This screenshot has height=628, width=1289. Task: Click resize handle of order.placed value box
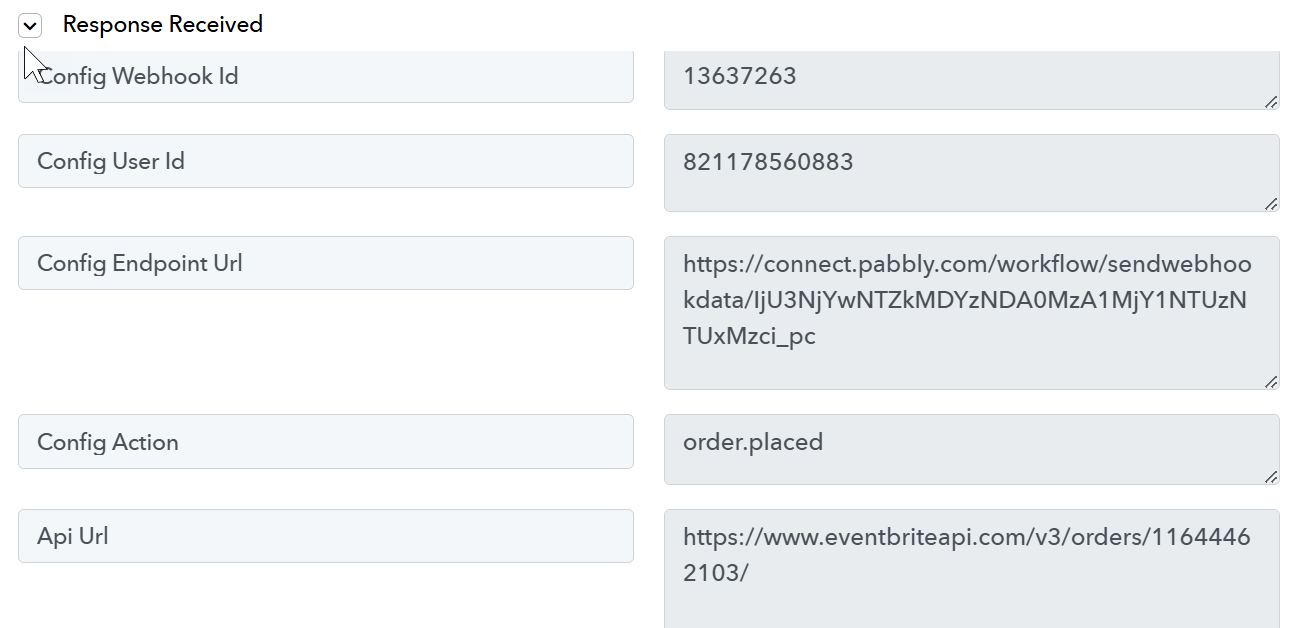point(1271,477)
